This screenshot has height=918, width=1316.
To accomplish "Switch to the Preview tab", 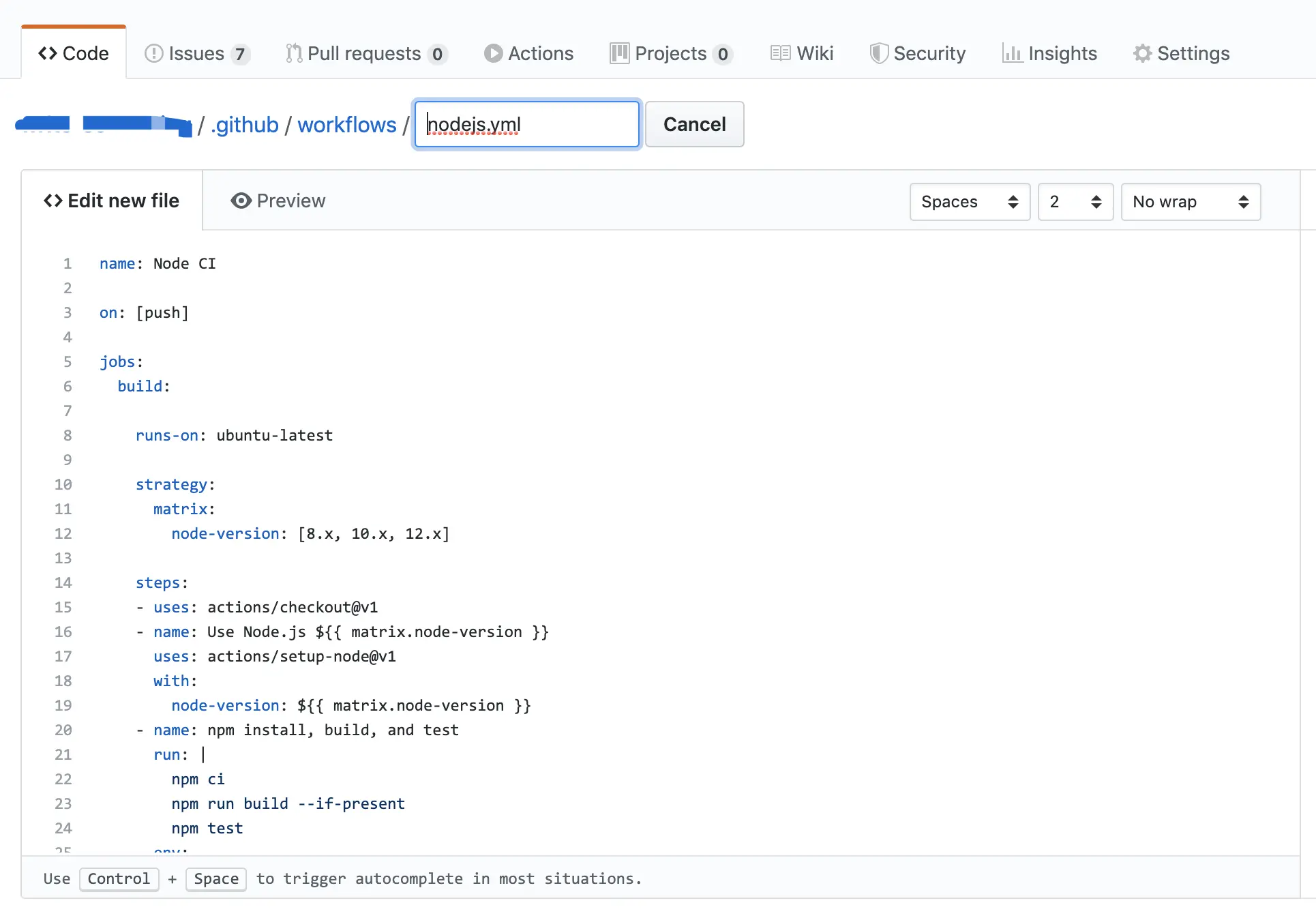I will [x=278, y=201].
